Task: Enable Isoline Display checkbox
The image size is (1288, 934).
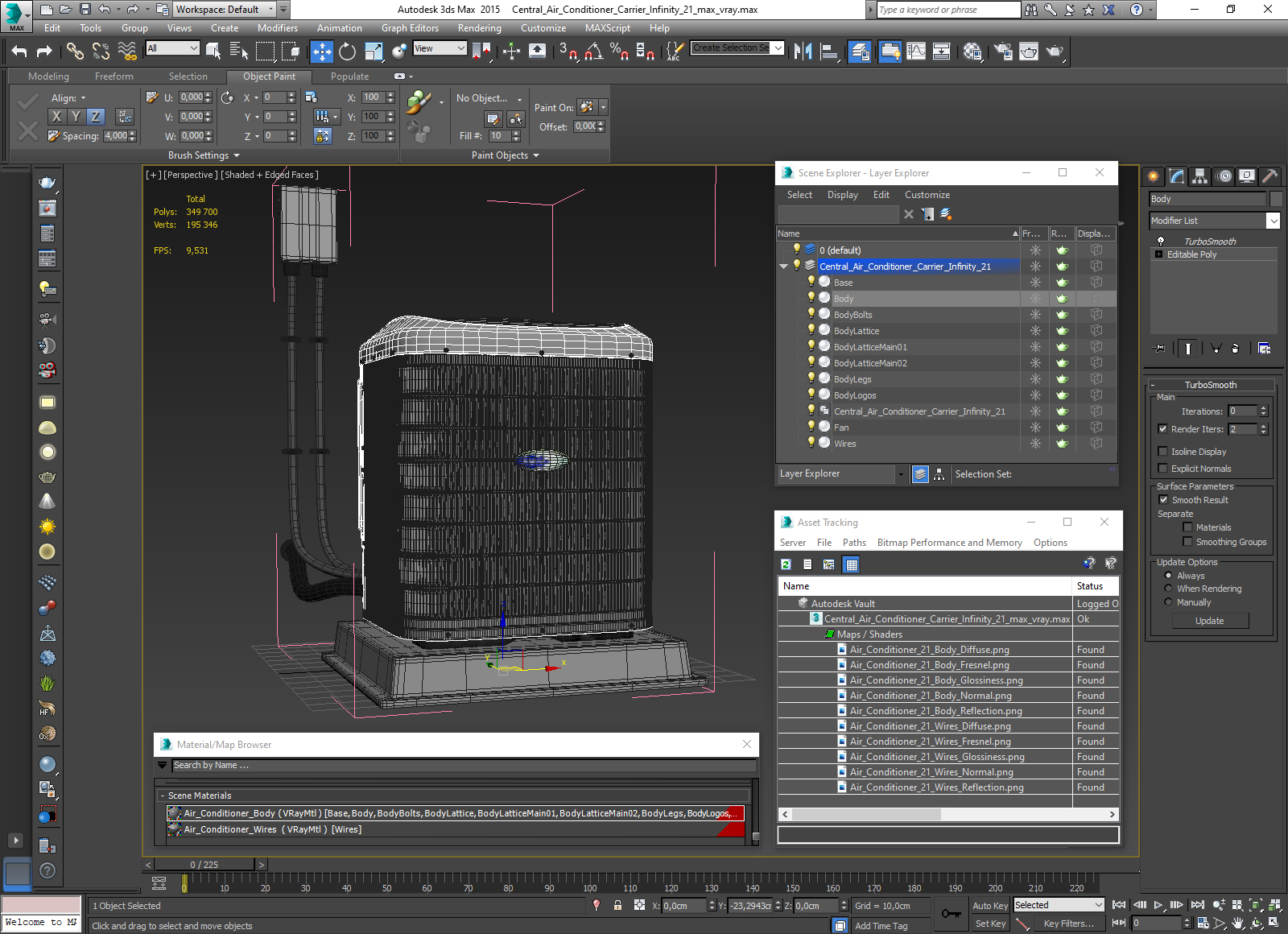Action: [x=1162, y=452]
